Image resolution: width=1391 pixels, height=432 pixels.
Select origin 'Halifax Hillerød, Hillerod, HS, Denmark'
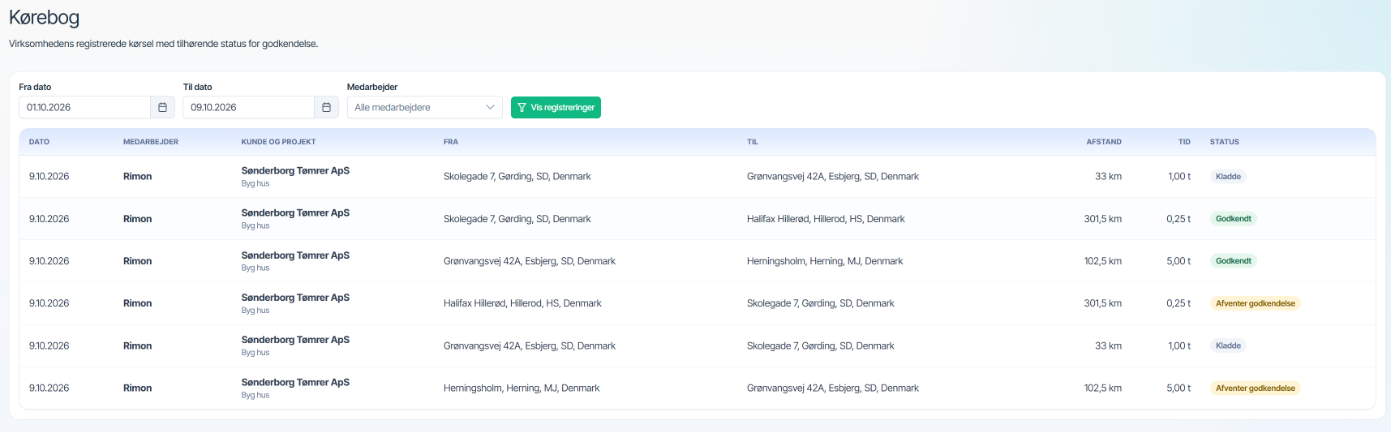coord(522,303)
